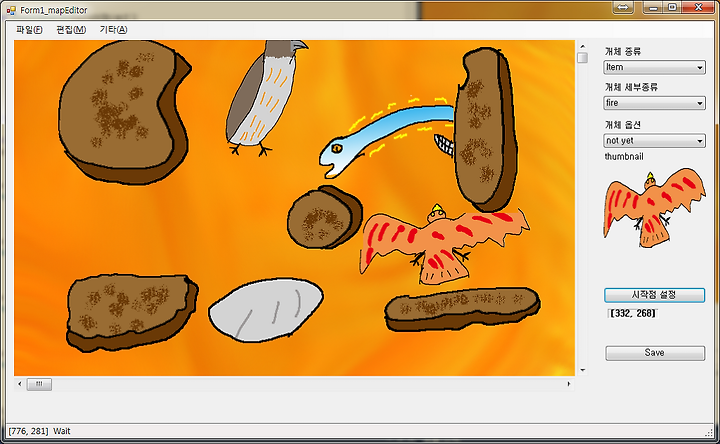The width and height of the screenshot is (720, 444).
Task: Click the 개체 종류 label
Action: (x=623, y=51)
